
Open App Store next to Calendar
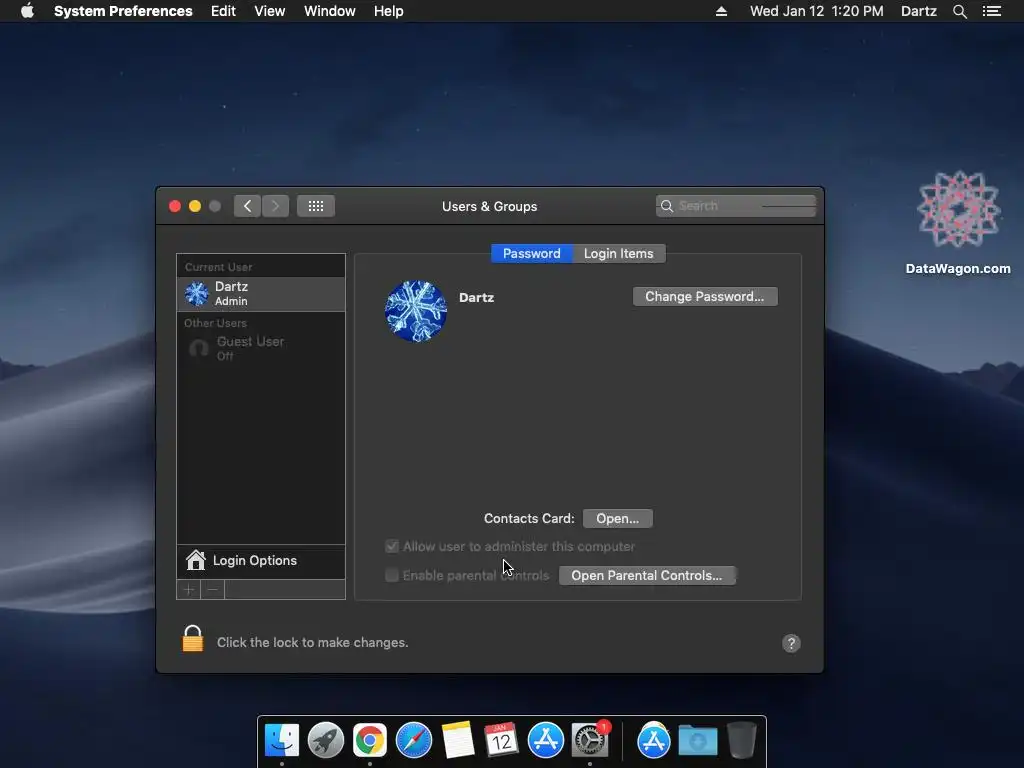click(x=545, y=740)
